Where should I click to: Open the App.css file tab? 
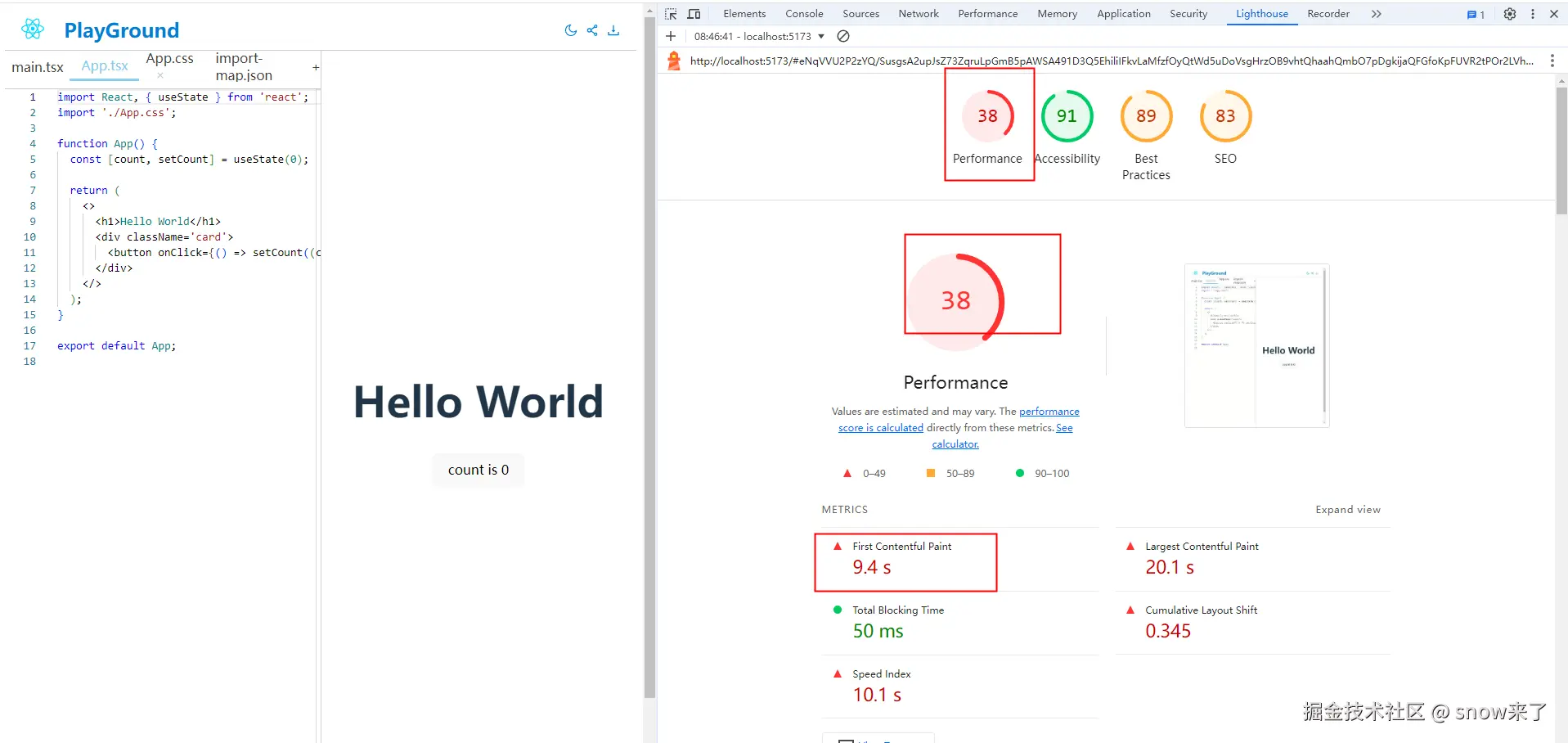(x=170, y=59)
